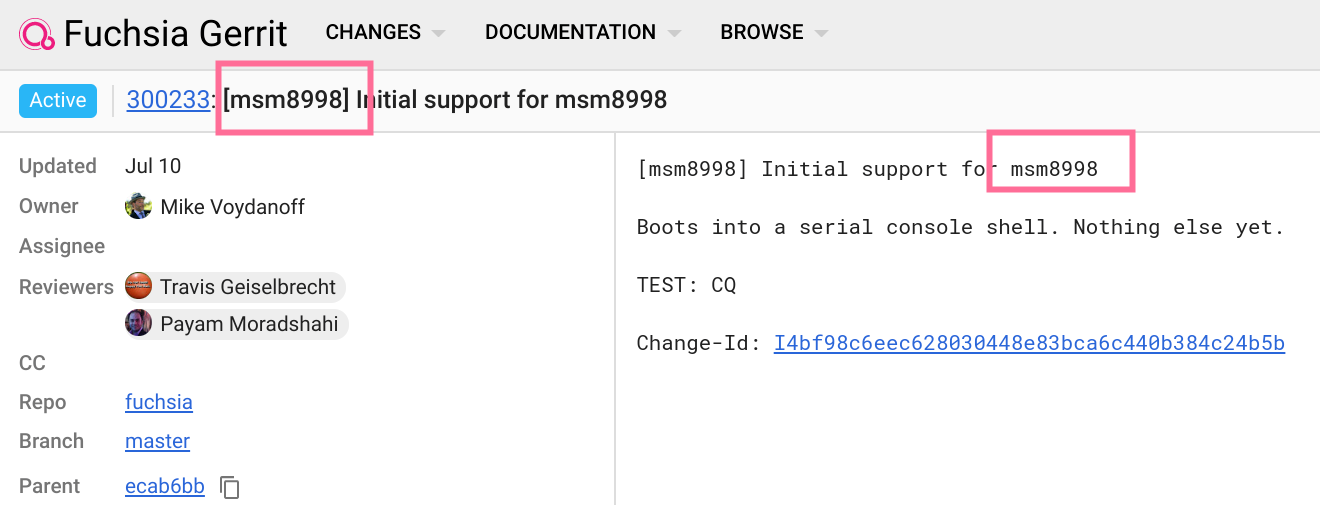Click the Fuchsia Gerrit logo icon

37,33
